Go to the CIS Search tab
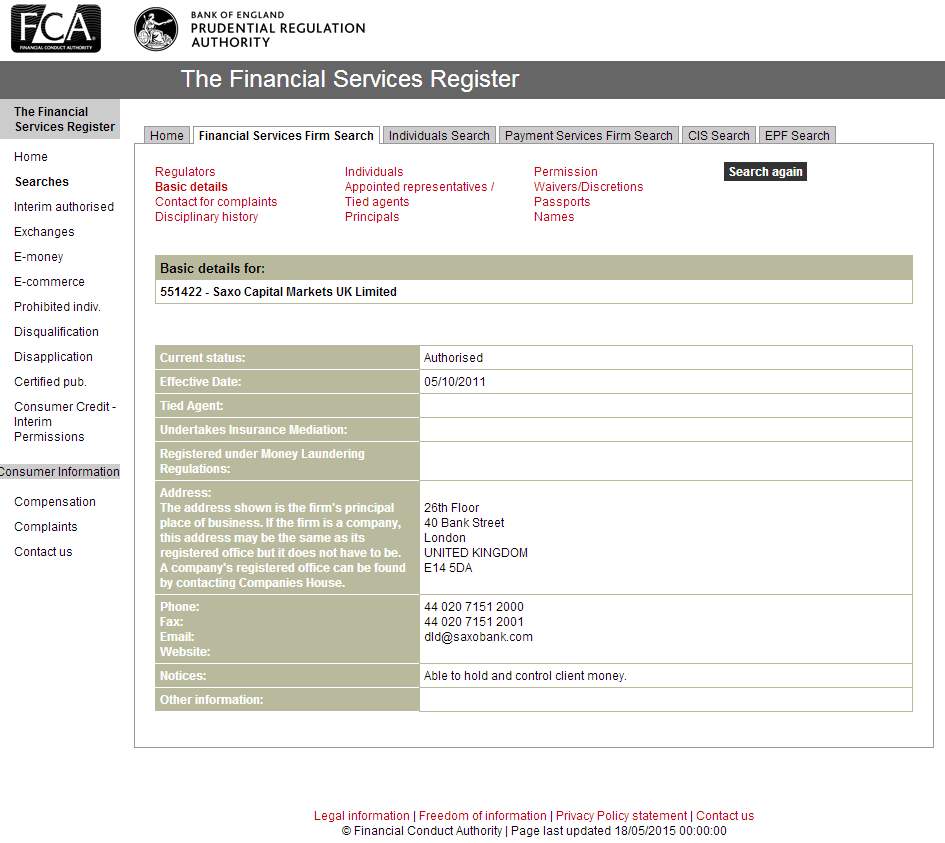This screenshot has height=843, width=945. pos(719,136)
